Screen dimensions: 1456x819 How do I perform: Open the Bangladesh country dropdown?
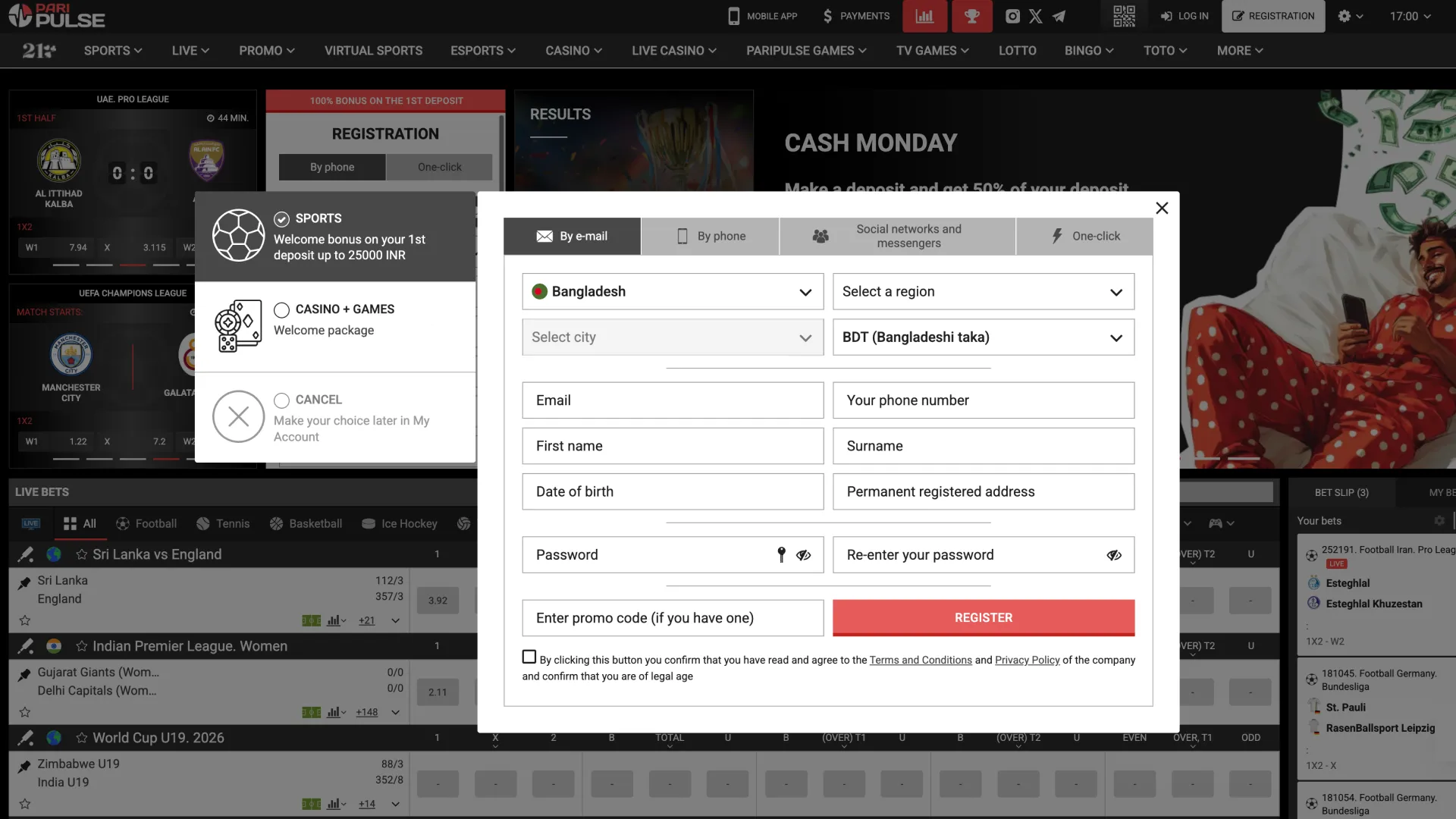[673, 291]
